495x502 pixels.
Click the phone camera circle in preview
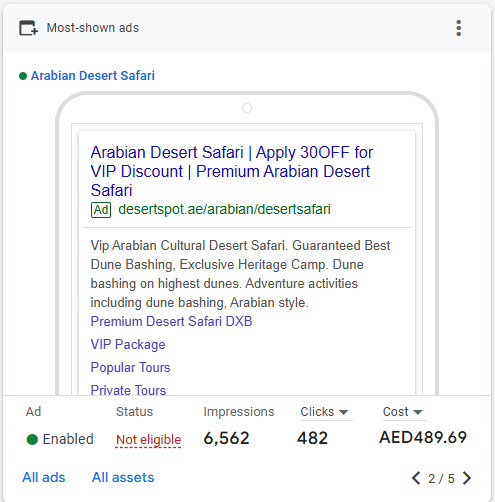[x=247, y=108]
